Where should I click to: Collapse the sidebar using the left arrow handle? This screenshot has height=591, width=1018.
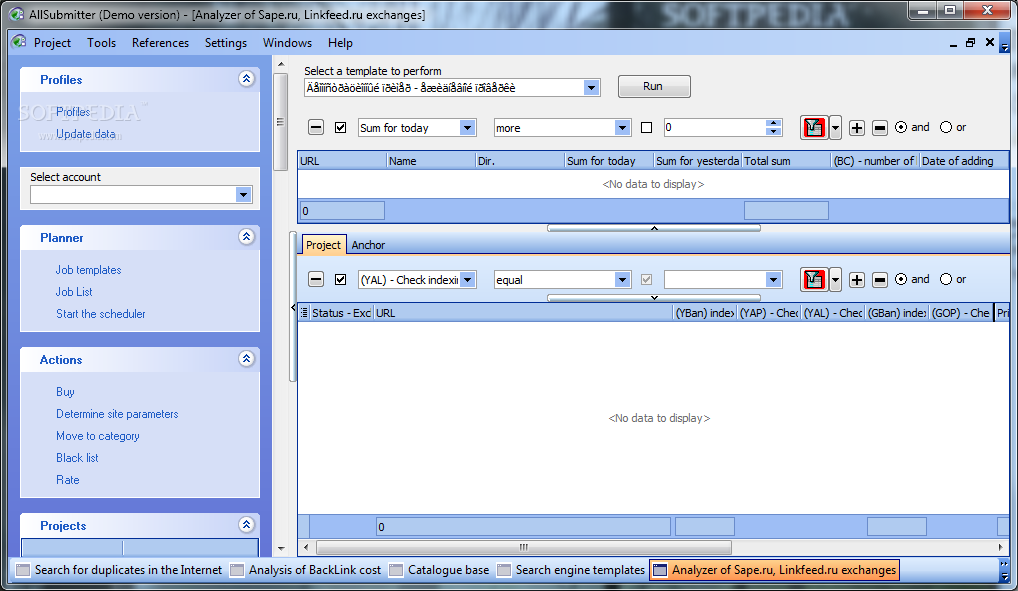pyautogui.click(x=293, y=307)
